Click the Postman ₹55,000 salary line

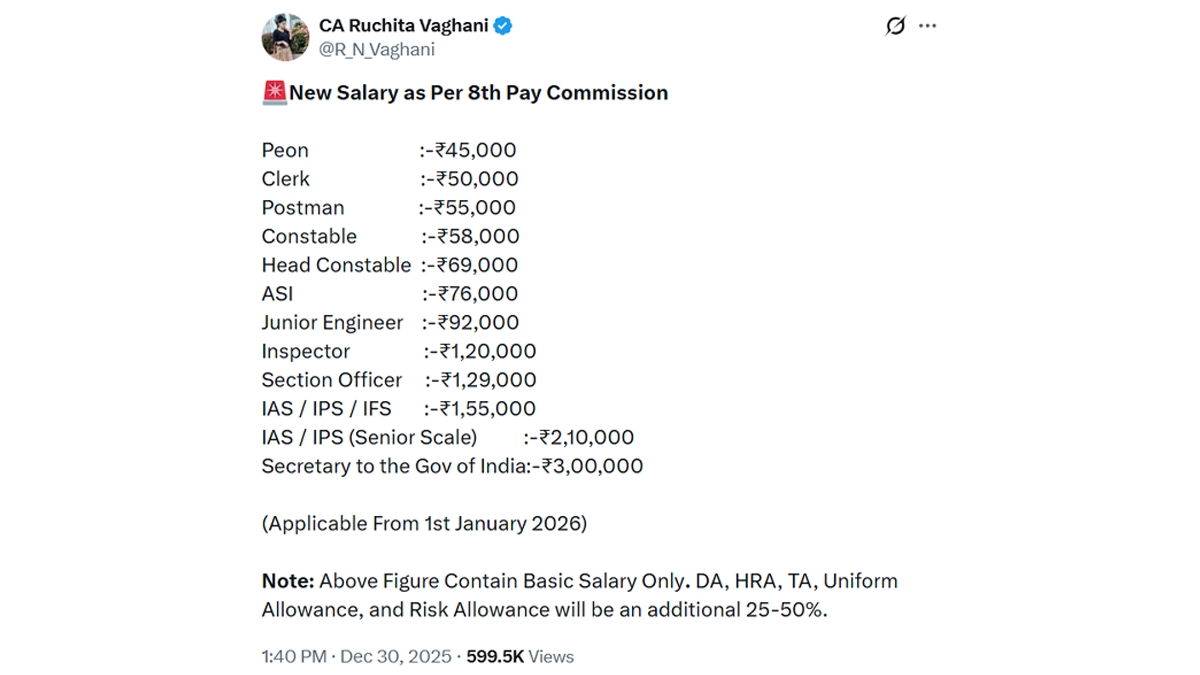389,208
